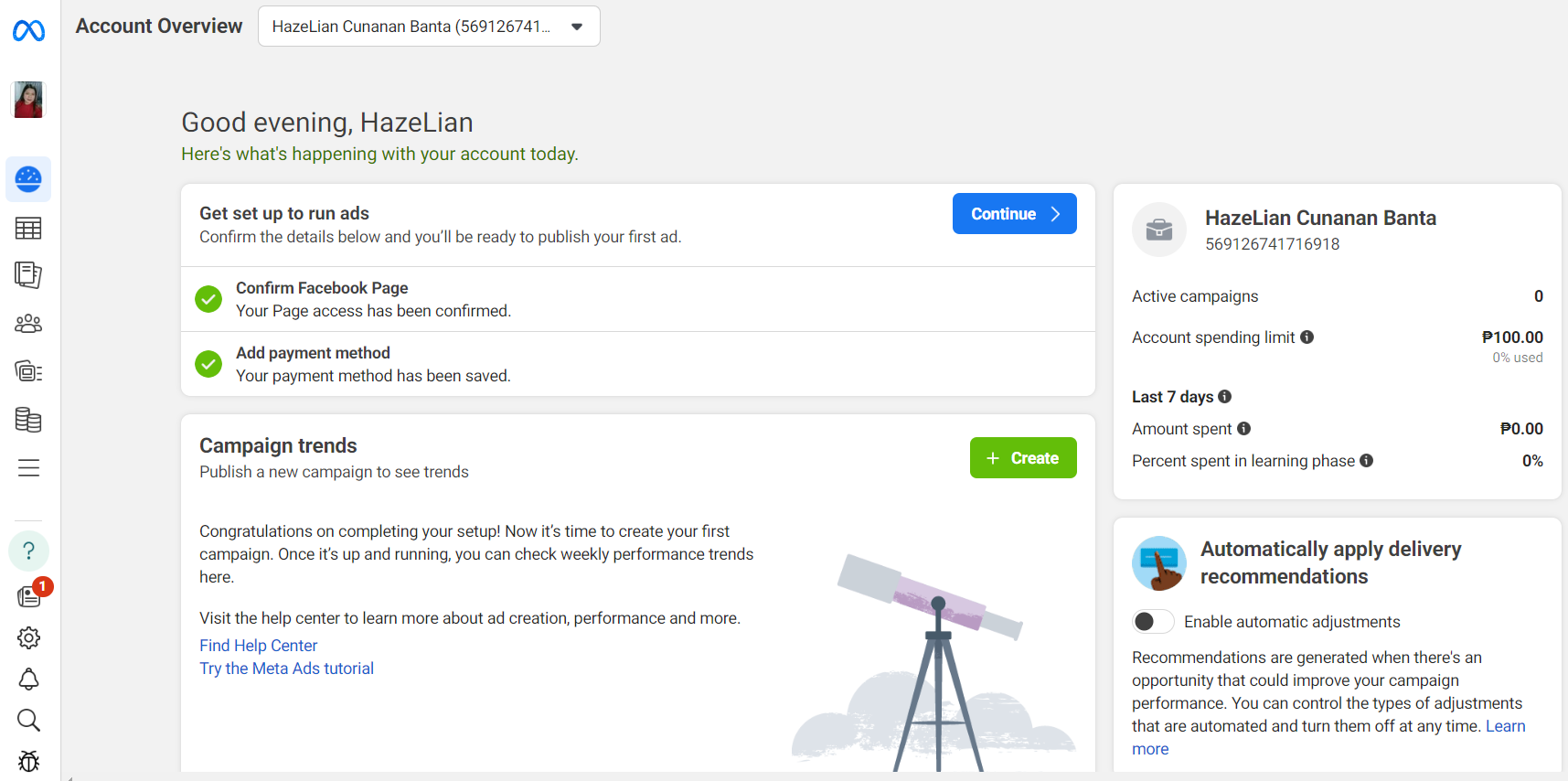Open Campaigns table icon in sidebar
This screenshot has width=1568, height=781.
(x=28, y=228)
